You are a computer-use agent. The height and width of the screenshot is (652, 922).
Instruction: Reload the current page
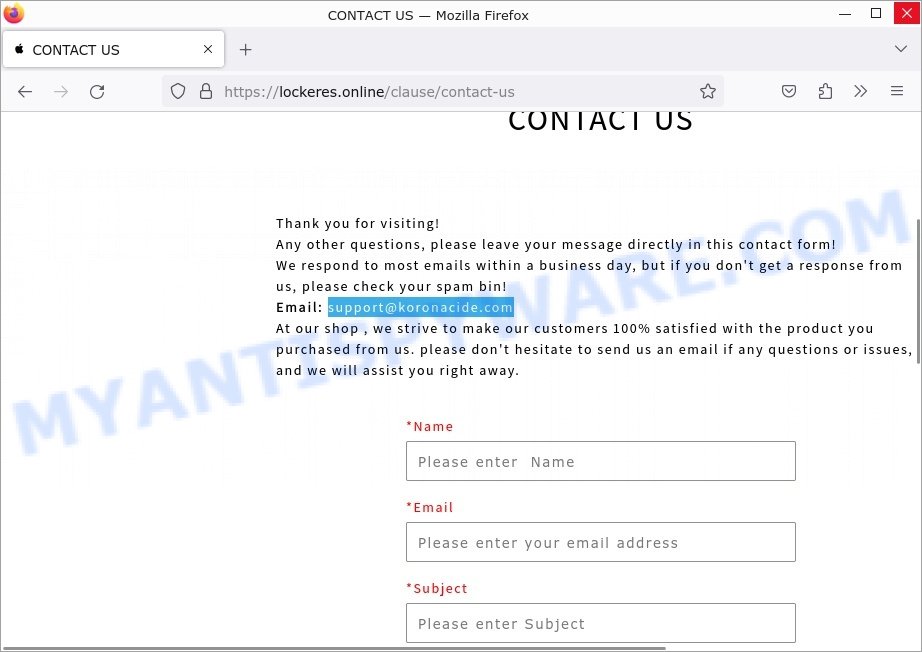click(97, 92)
